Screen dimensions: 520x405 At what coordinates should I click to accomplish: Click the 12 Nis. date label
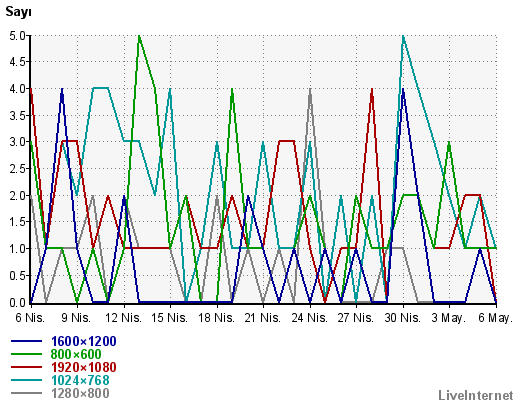[x=124, y=318]
